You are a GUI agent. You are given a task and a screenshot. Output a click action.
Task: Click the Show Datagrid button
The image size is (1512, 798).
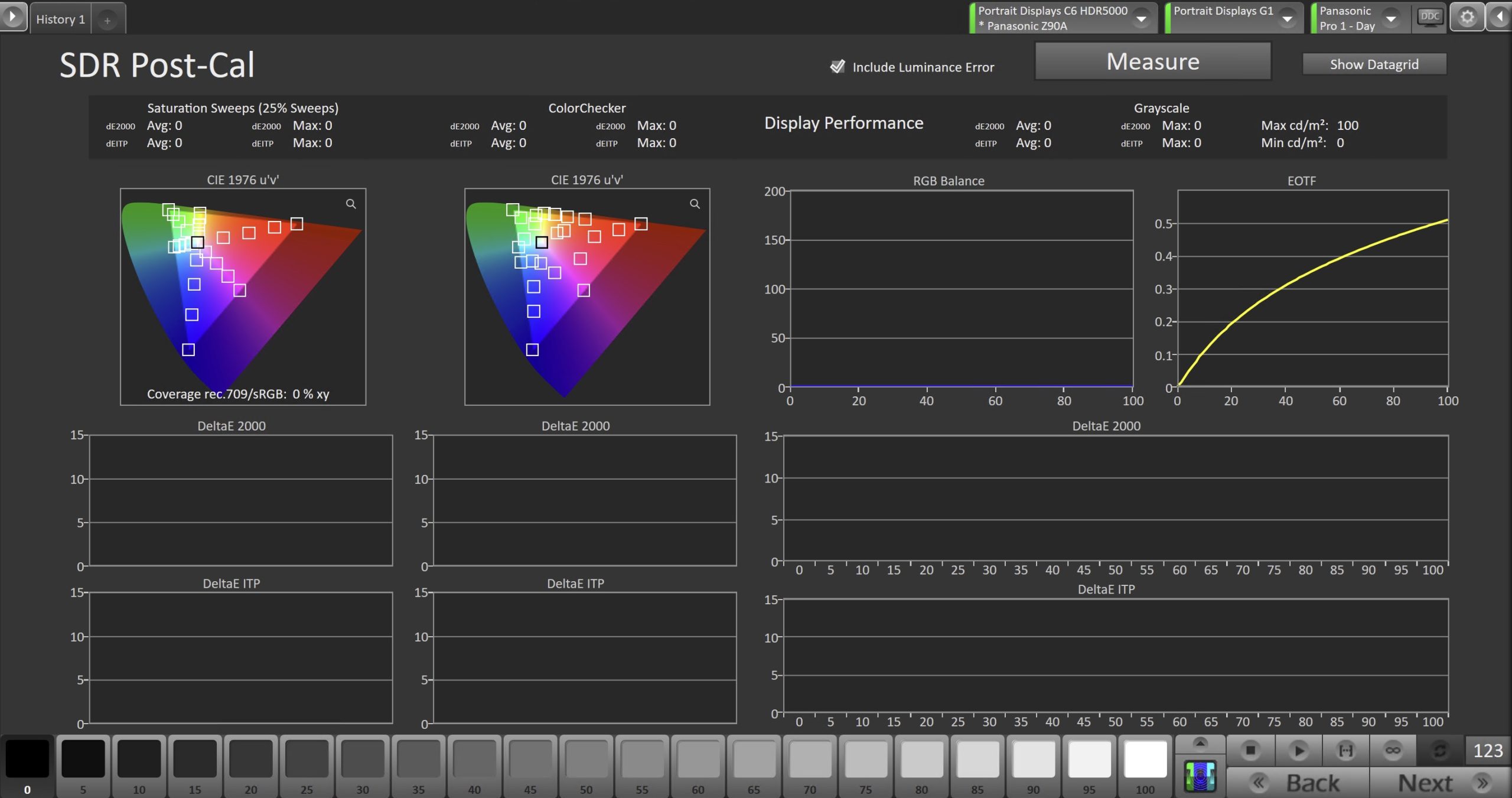(1374, 64)
